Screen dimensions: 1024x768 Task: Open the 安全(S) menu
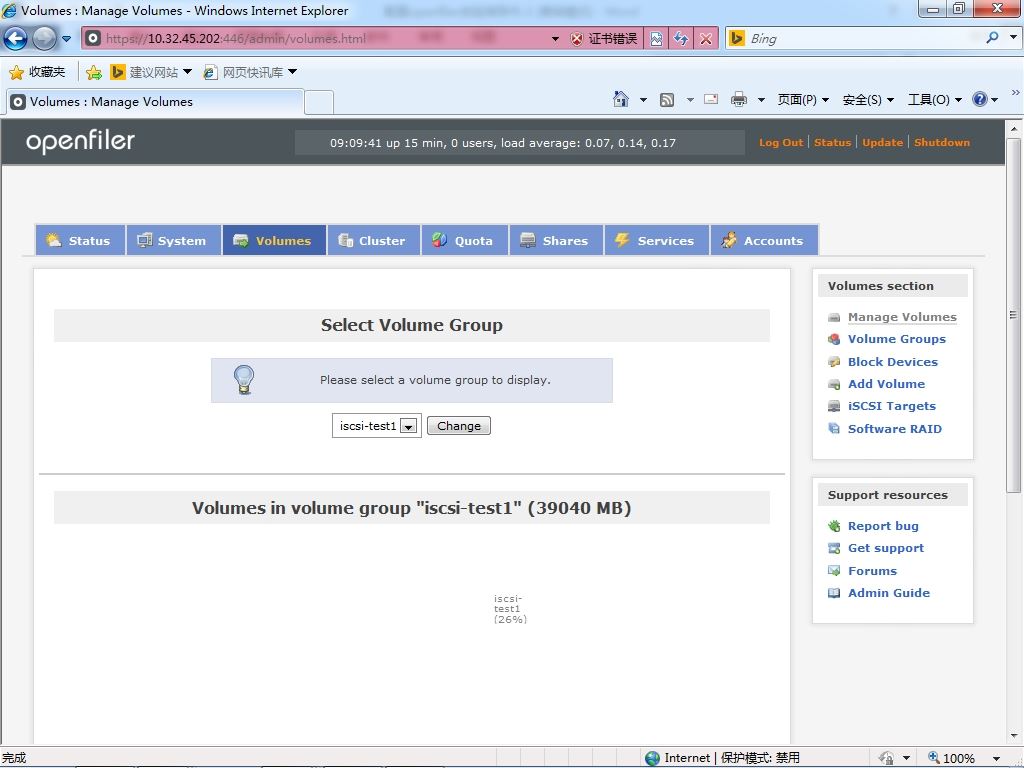click(x=868, y=99)
